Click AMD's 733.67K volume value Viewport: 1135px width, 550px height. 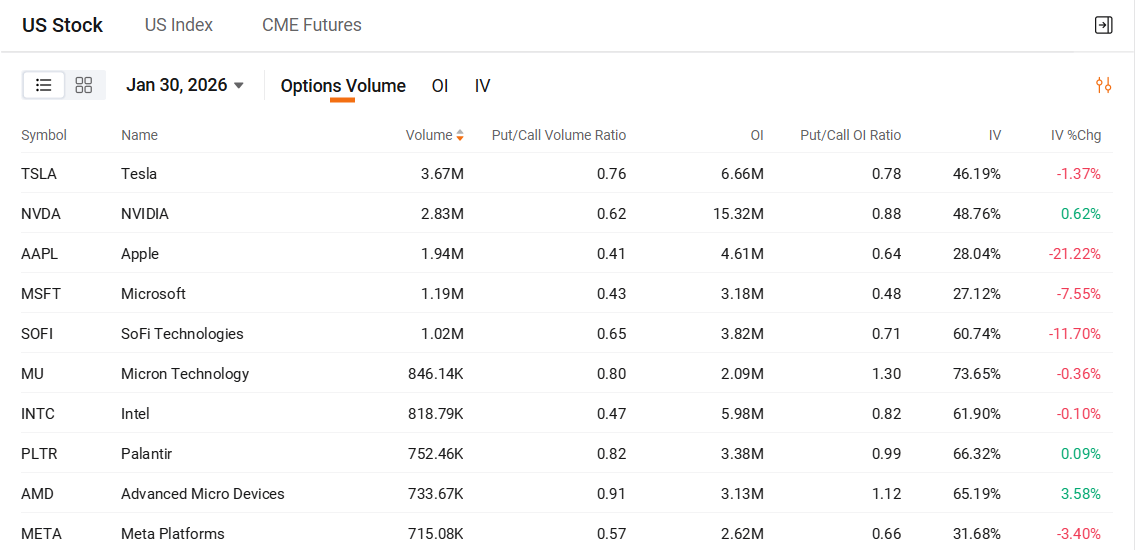(x=436, y=494)
